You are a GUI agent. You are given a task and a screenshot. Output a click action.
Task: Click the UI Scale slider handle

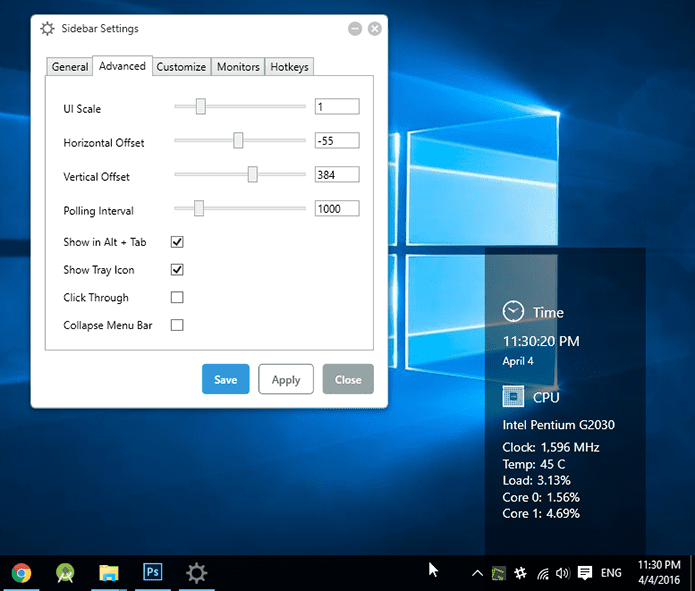201,106
